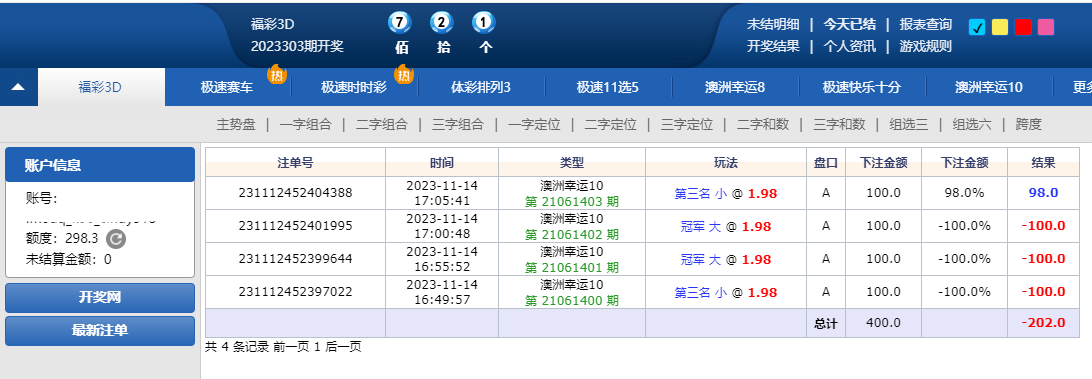
Task: Click bet number 231112452404388
Action: [295, 193]
